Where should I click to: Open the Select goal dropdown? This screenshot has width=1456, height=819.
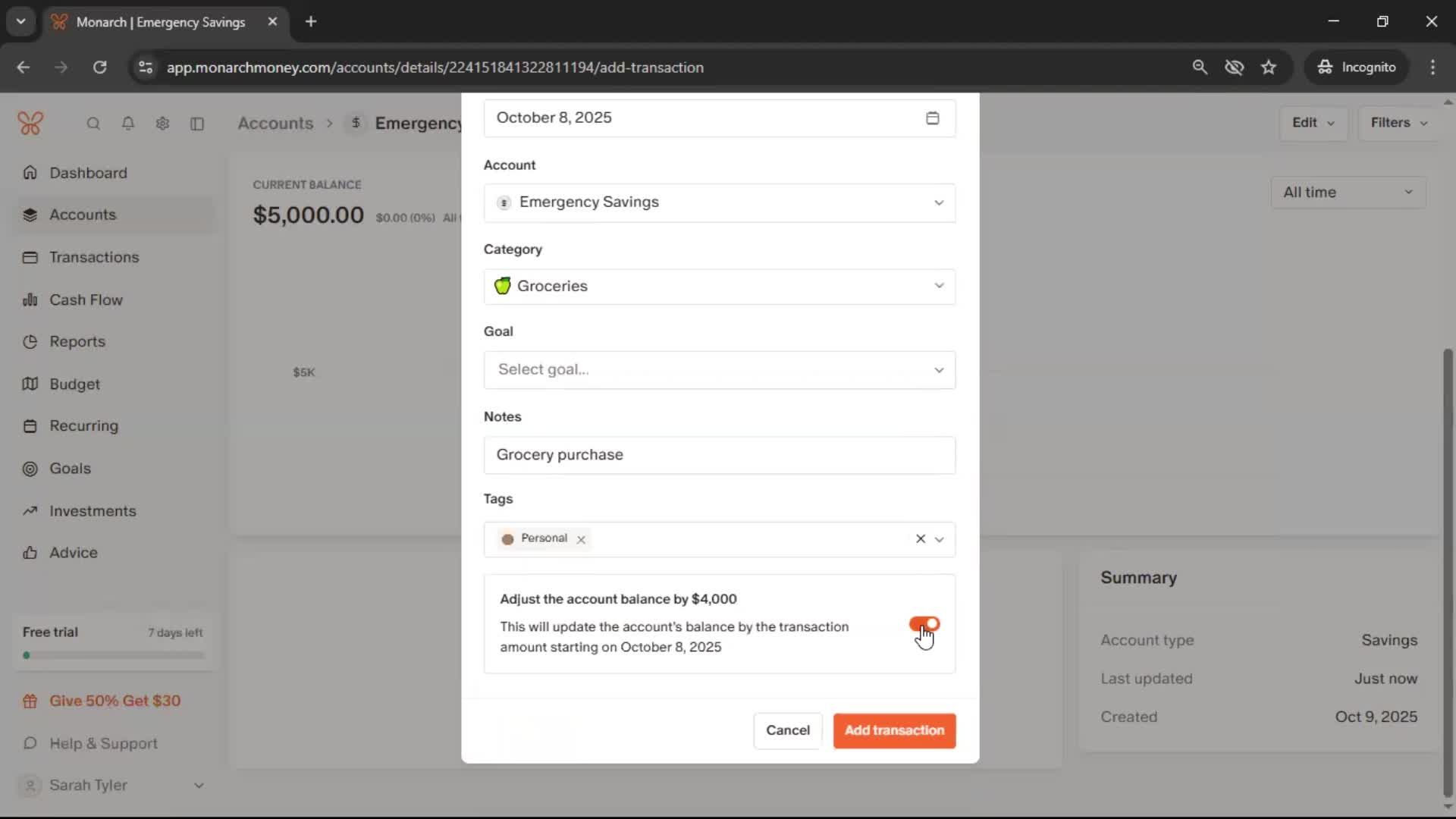719,370
